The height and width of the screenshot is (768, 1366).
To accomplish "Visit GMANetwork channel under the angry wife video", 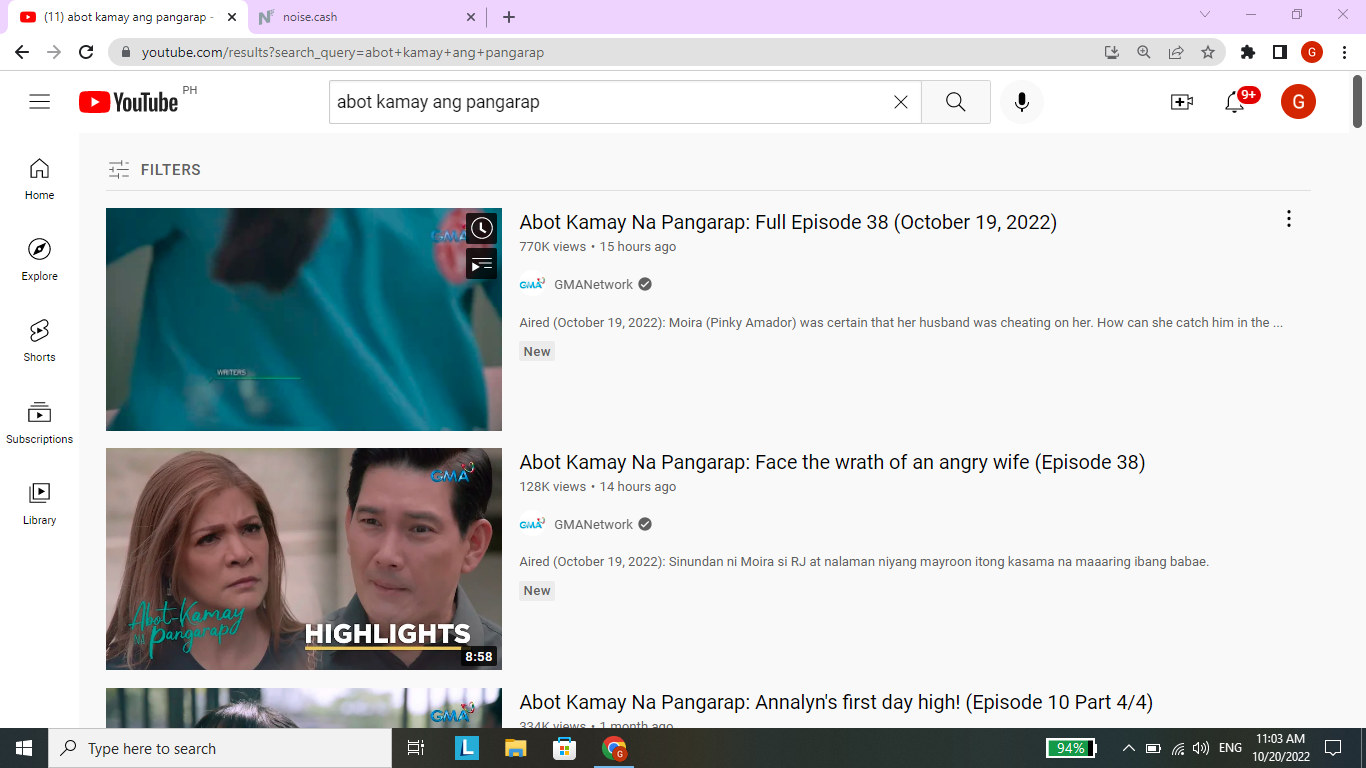I will pyautogui.click(x=594, y=525).
